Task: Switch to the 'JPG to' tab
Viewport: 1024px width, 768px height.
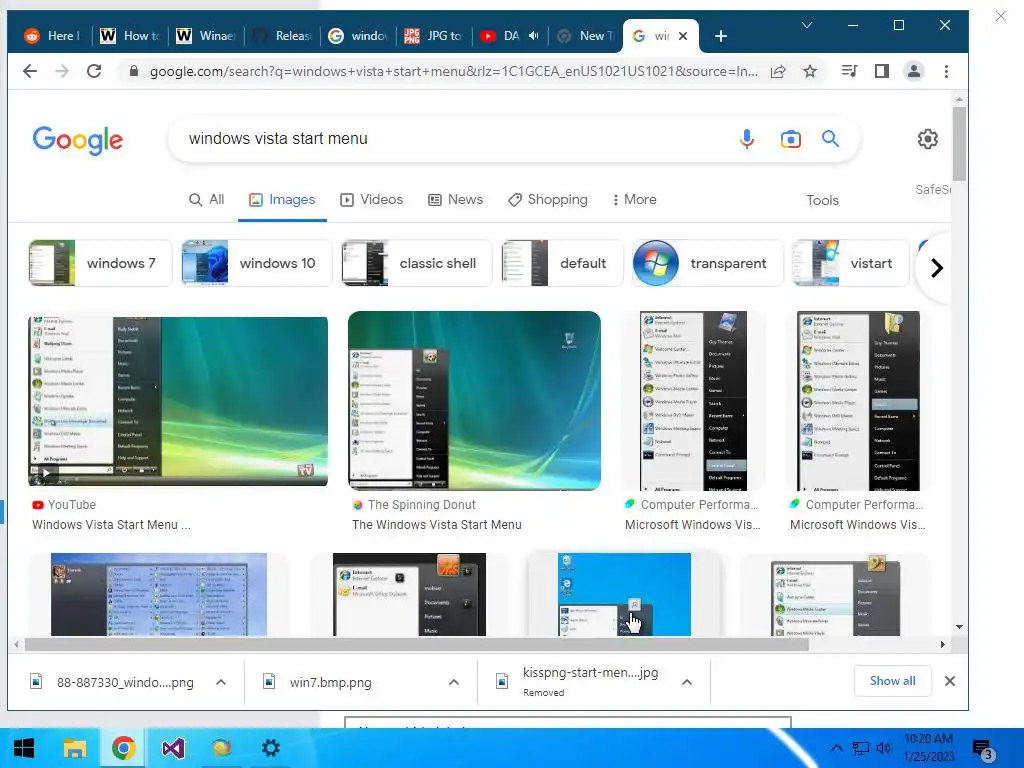Action: [x=433, y=36]
